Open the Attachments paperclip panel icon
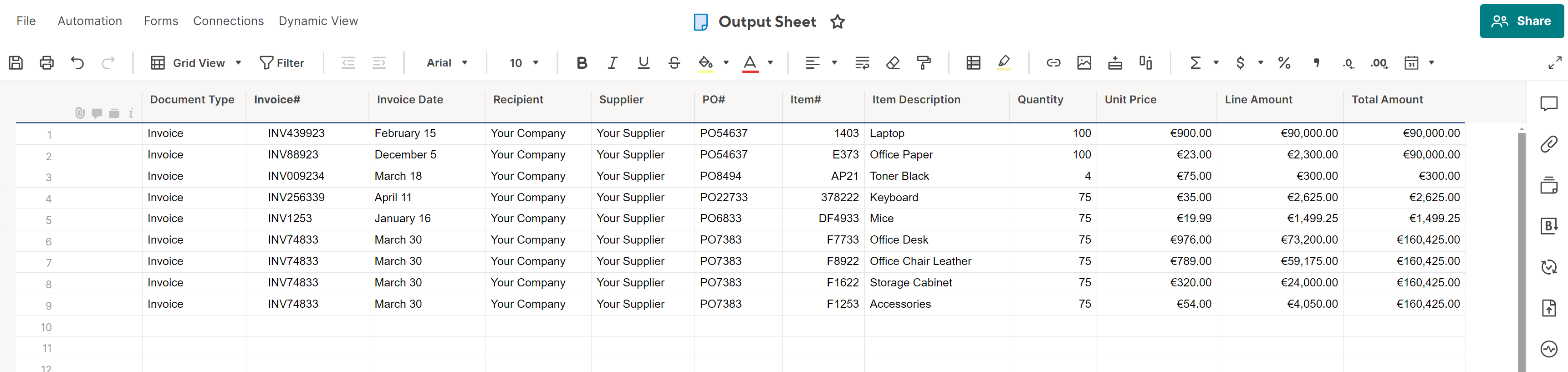 click(1548, 144)
